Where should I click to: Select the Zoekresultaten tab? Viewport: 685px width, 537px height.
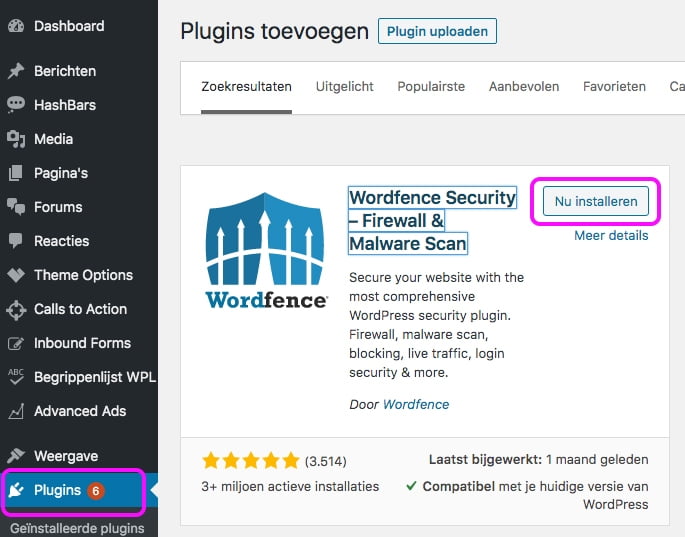coord(246,87)
